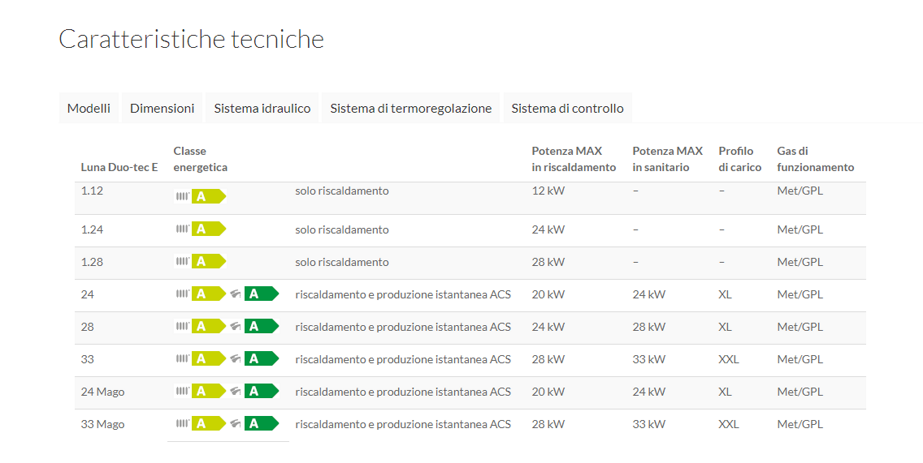923x463 pixels.
Task: Select model name 1.12
Action: 92,191
